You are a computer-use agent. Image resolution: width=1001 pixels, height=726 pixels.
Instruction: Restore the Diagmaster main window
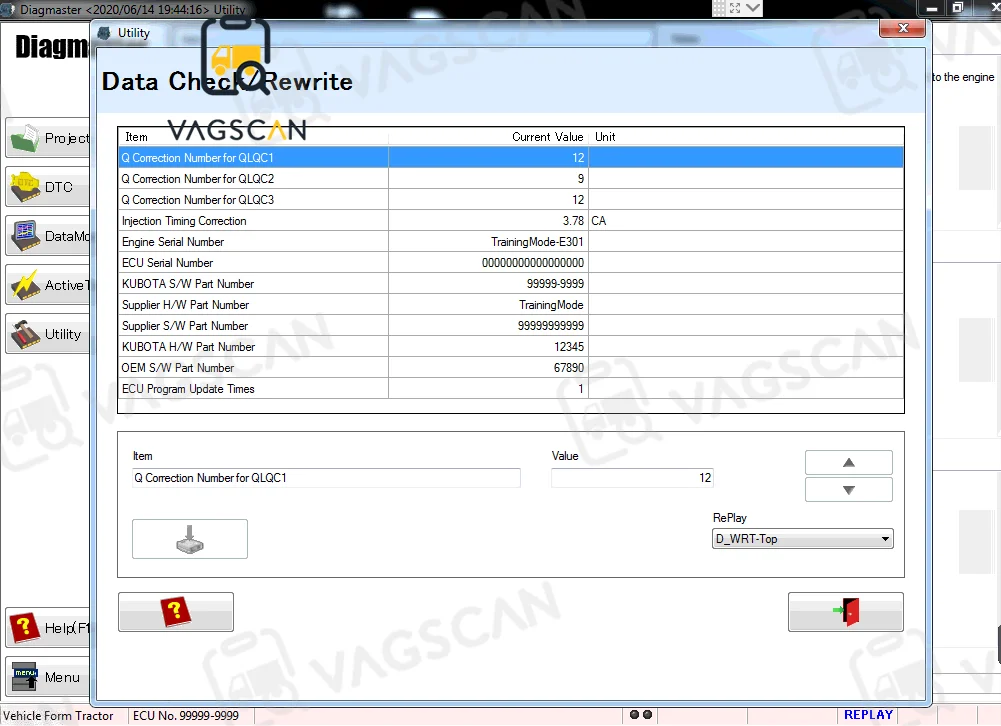click(958, 8)
